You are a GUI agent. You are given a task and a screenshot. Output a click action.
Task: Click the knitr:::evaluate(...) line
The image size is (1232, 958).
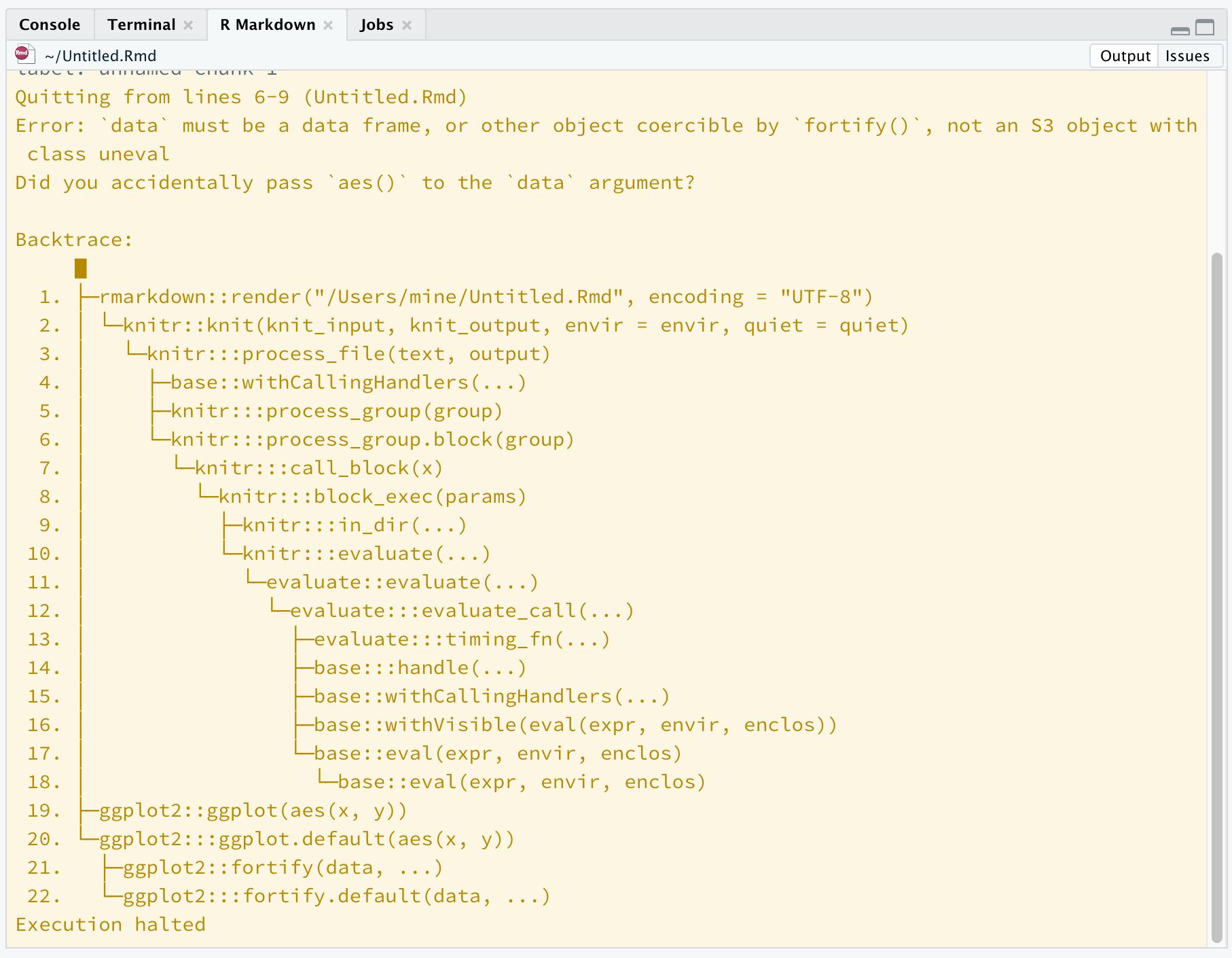[x=367, y=554]
